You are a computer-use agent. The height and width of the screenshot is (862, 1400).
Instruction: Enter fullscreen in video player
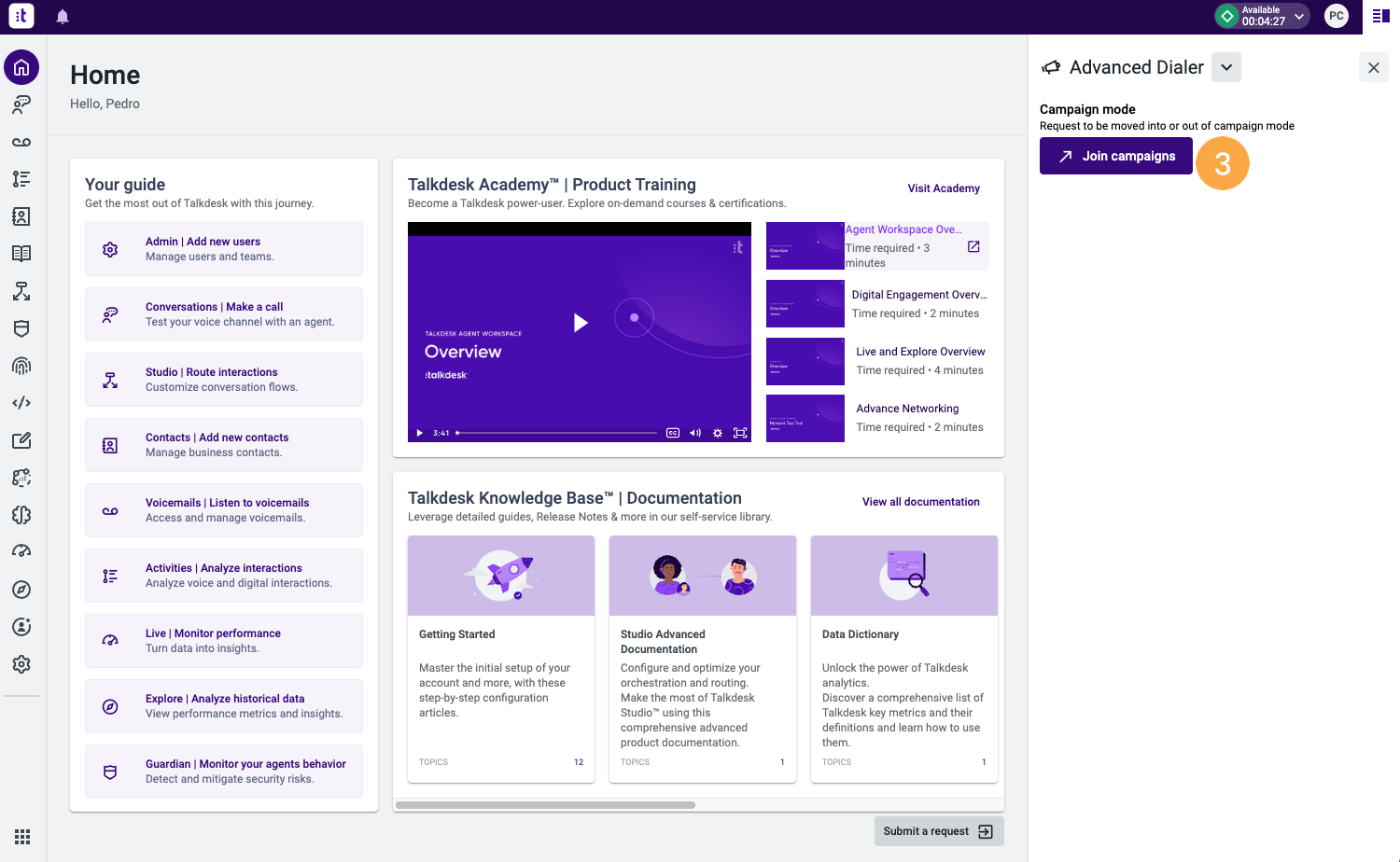point(740,433)
